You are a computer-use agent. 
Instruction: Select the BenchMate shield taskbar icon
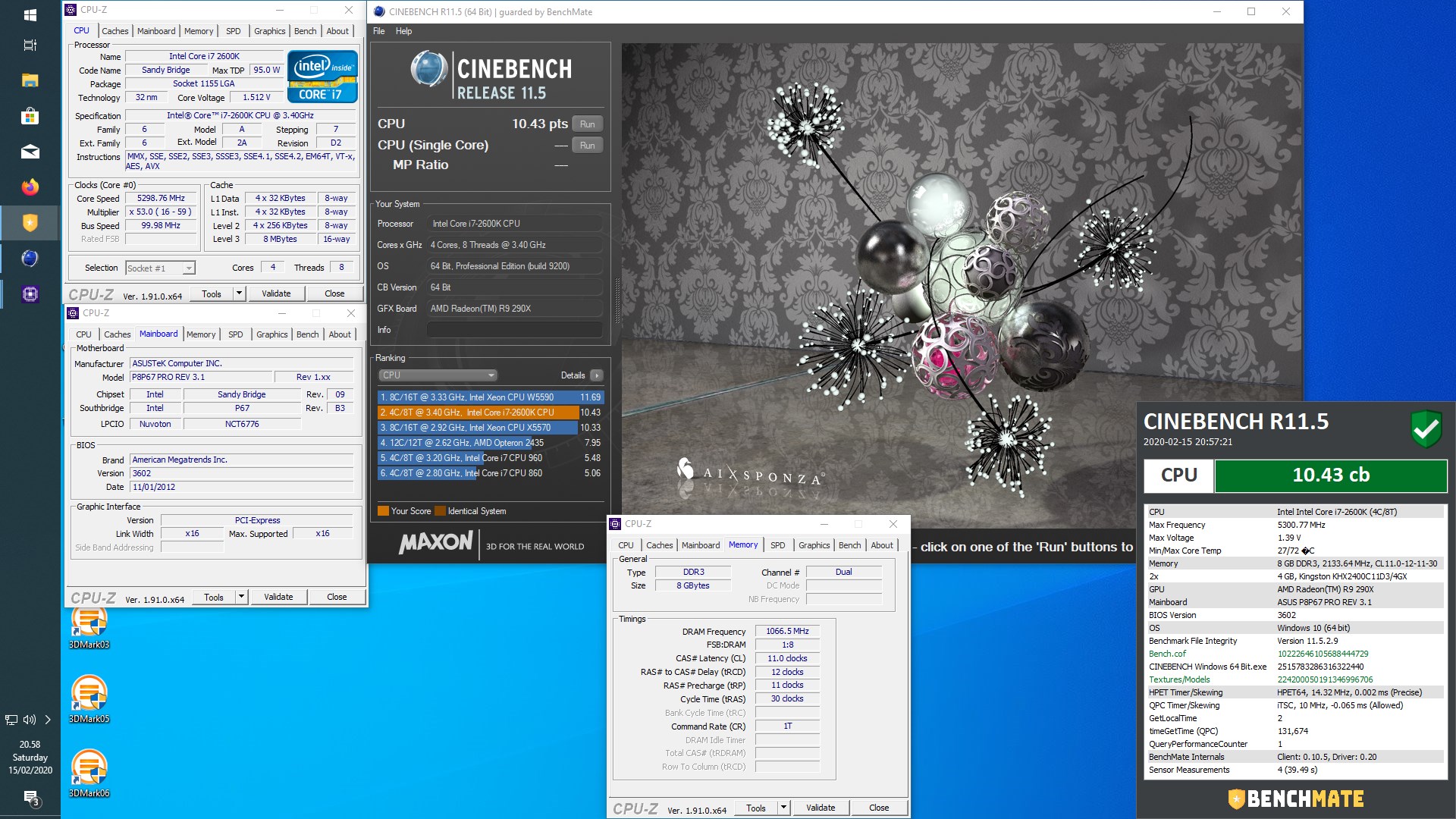30,222
